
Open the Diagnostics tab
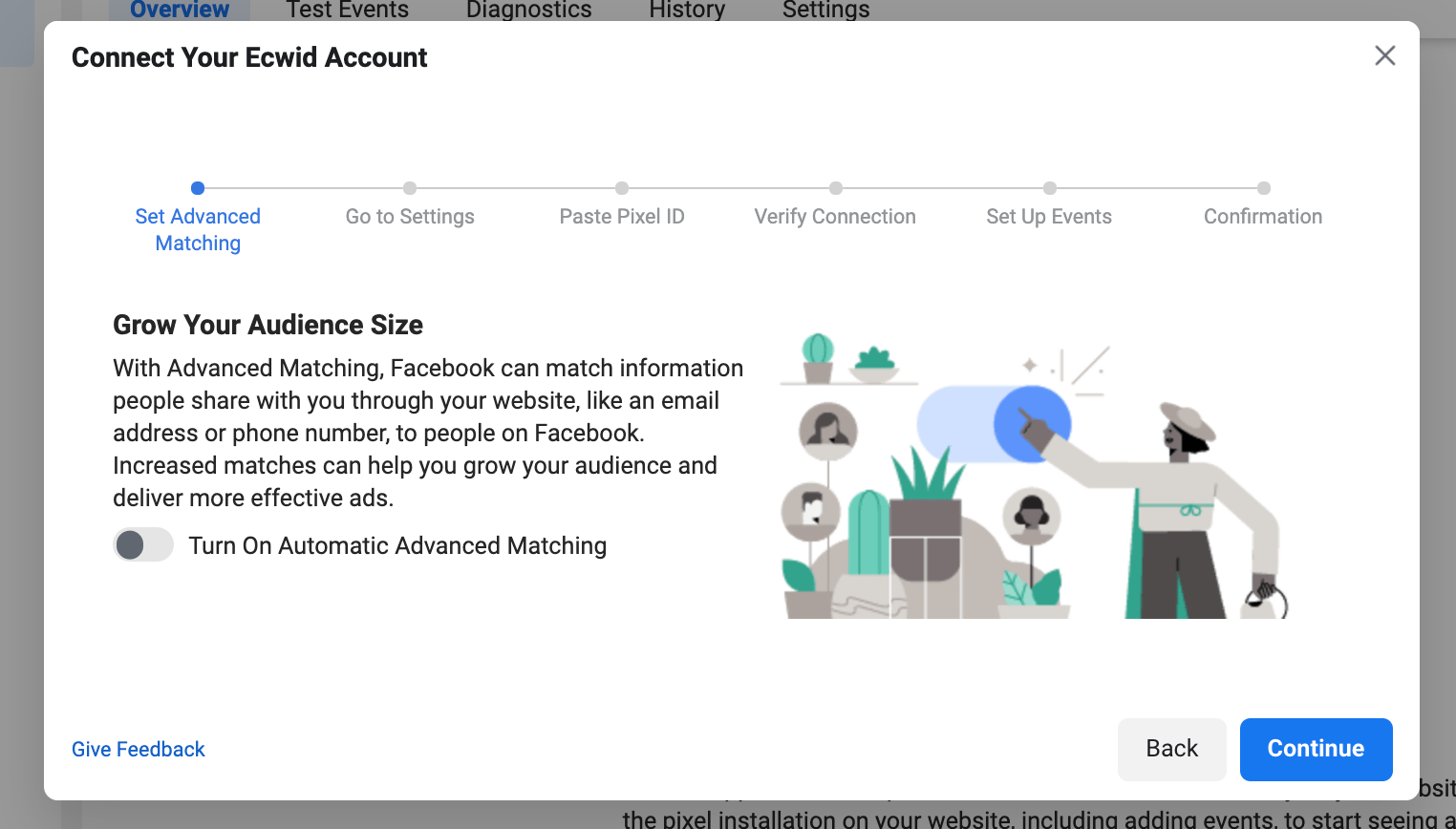coord(528,11)
